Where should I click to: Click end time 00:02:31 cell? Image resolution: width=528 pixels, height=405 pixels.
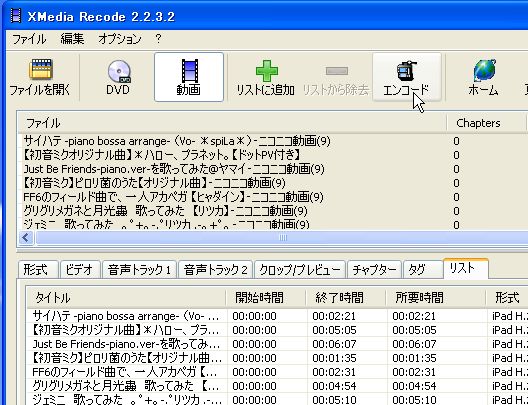point(334,372)
